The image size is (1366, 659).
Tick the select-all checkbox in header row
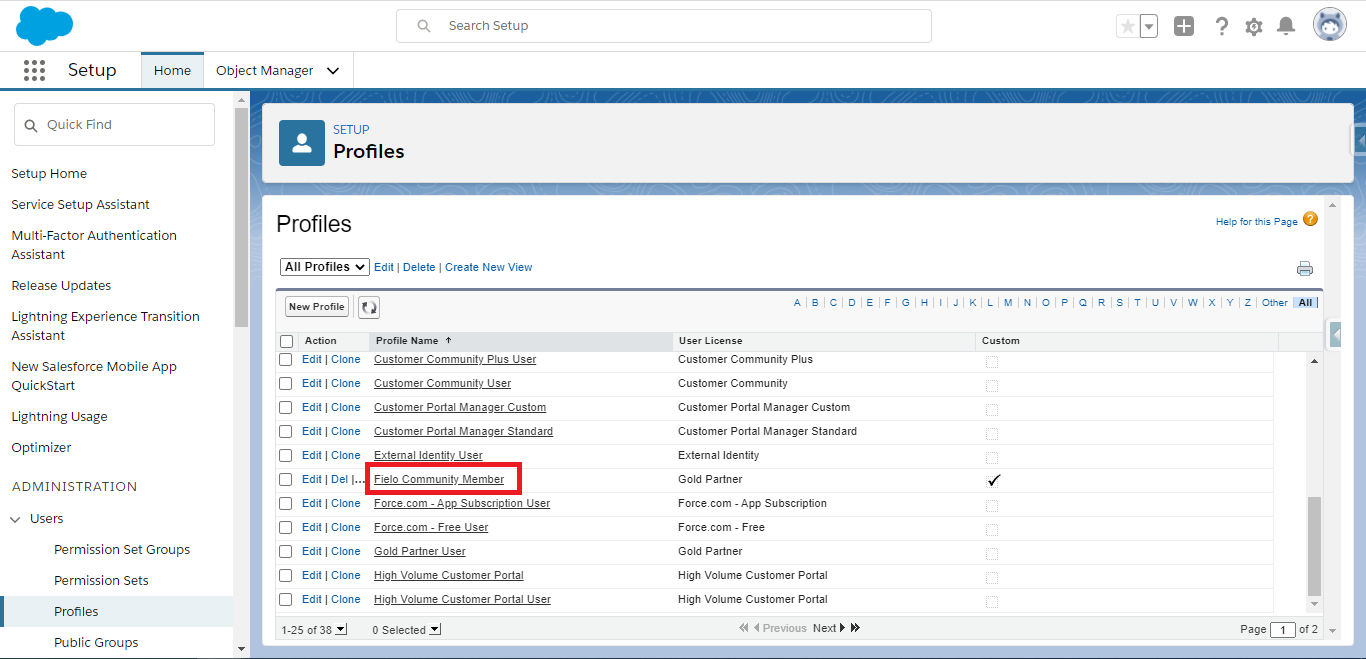[287, 341]
